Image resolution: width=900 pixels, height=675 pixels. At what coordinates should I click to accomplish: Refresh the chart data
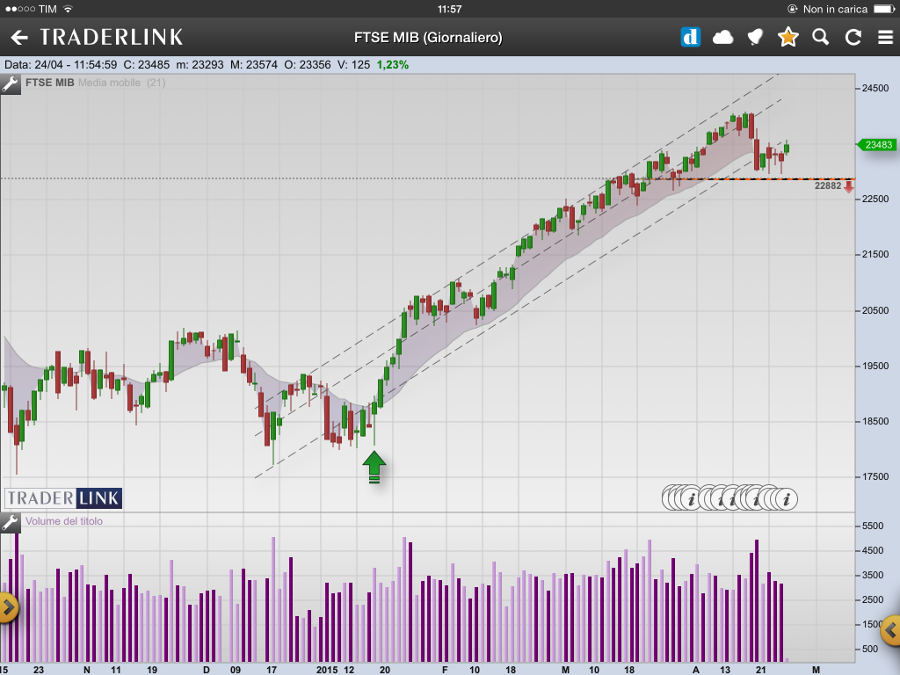click(853, 38)
